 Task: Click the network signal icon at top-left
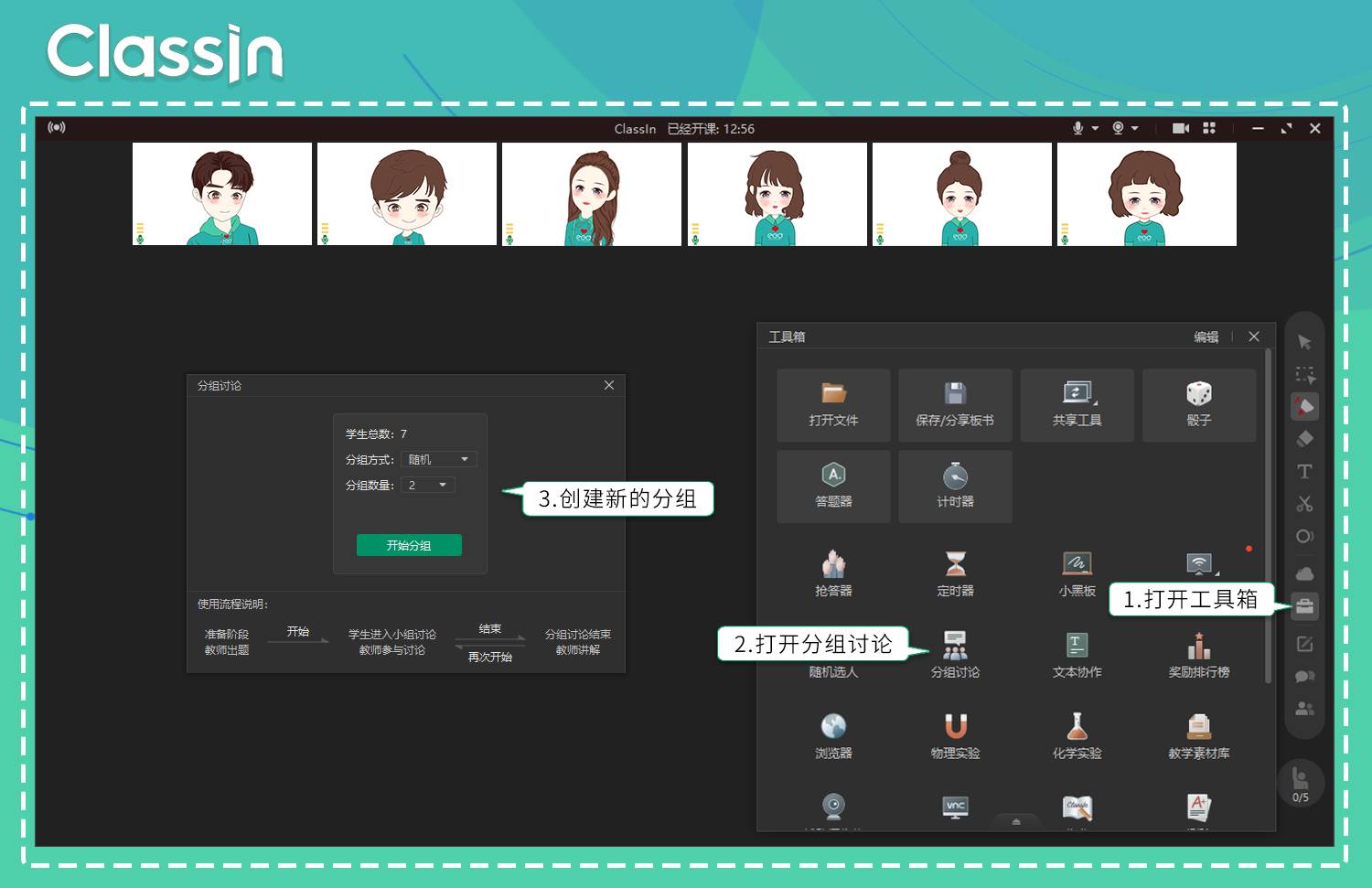[x=57, y=127]
